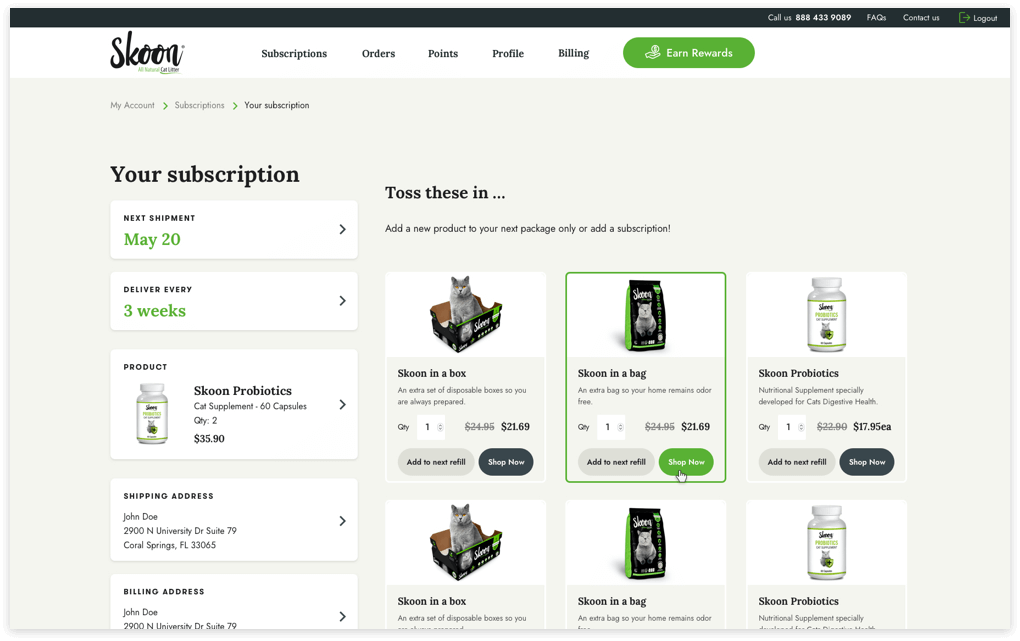Image resolution: width=1020 pixels, height=641 pixels.
Task: Click Shop Now for Skoon in a bag
Action: 686,462
